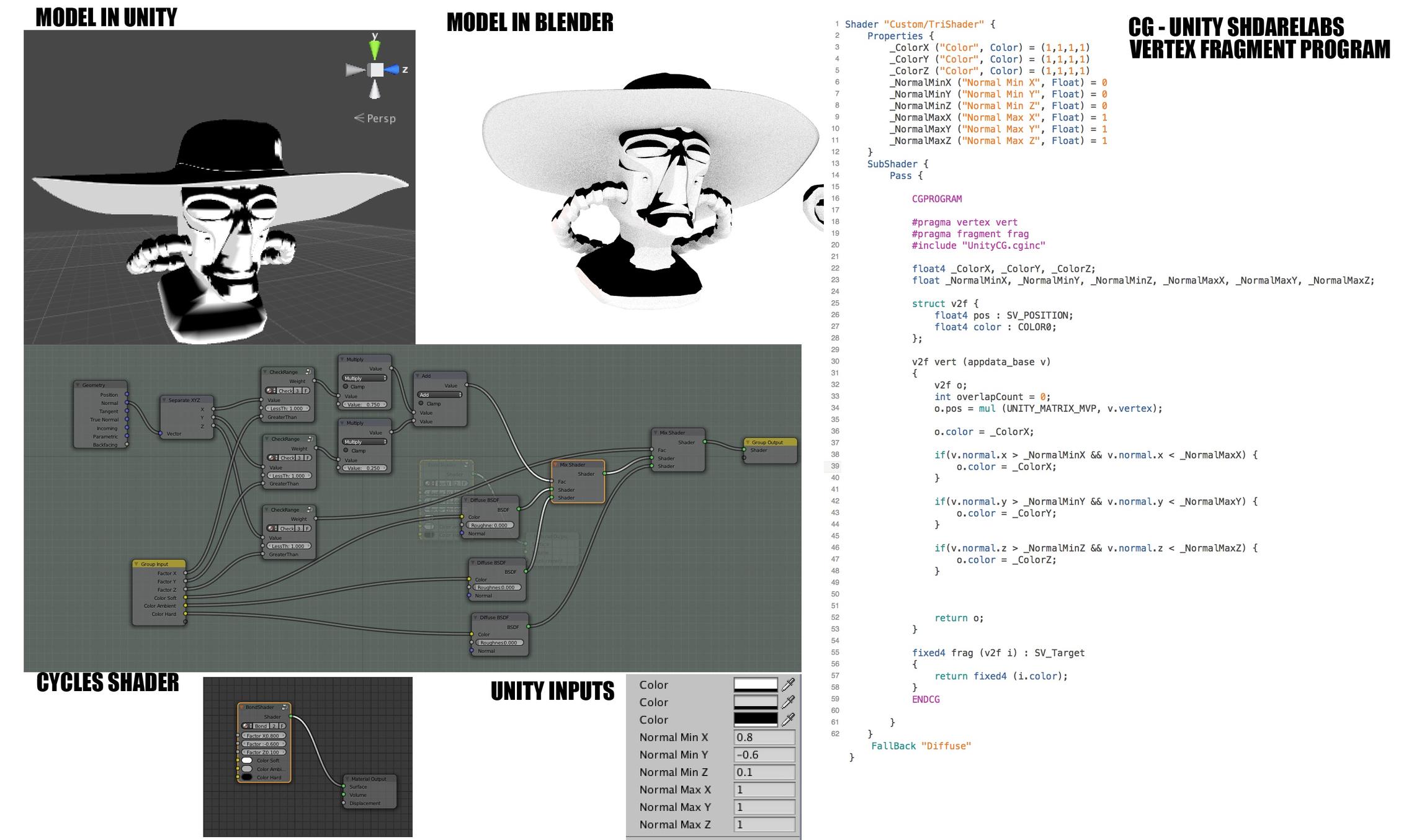1427x840 pixels.
Task: Click the Factor X 0.800 slider on BondShader
Action: (264, 736)
